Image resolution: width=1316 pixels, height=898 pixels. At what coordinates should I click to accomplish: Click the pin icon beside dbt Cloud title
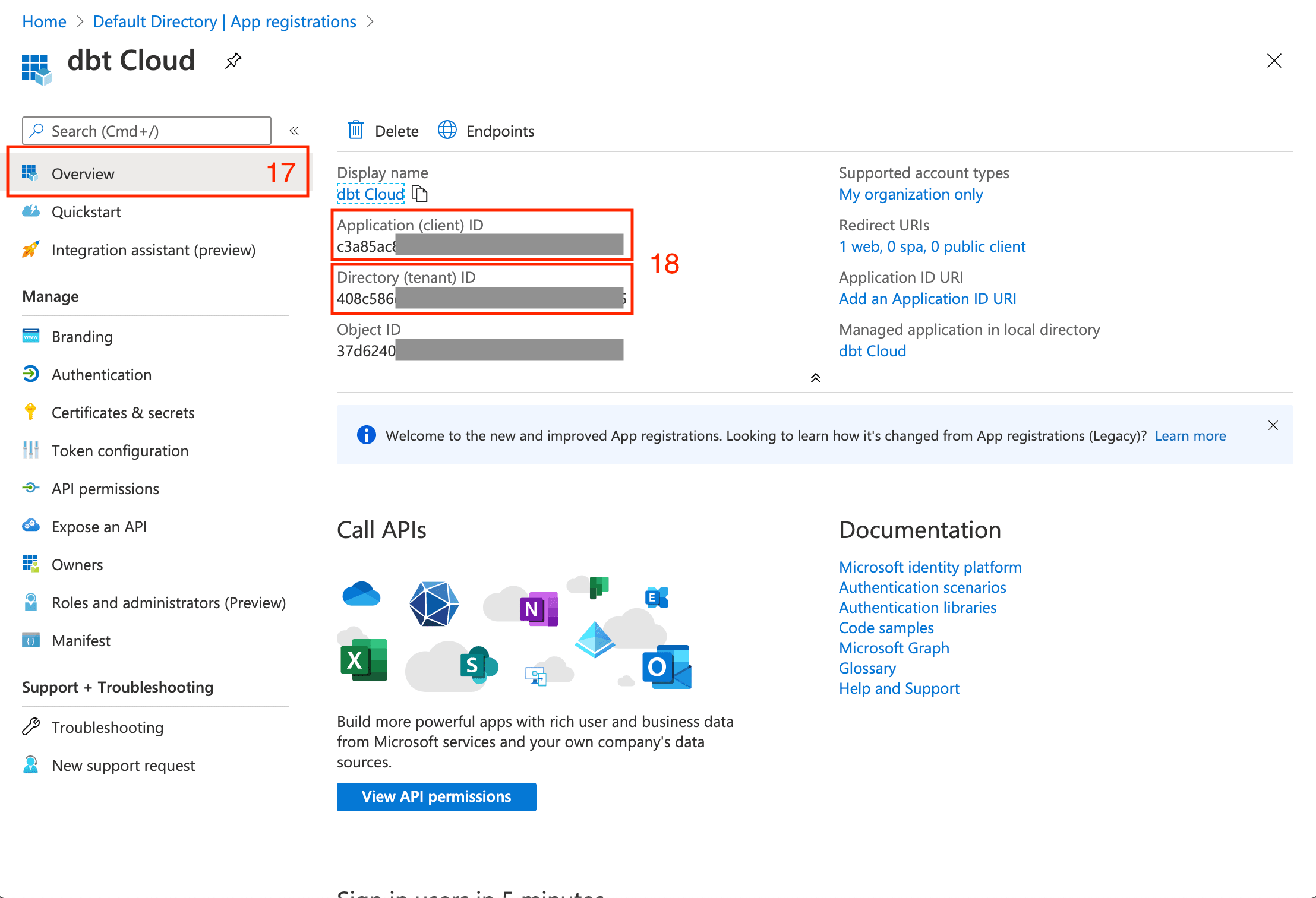click(233, 61)
